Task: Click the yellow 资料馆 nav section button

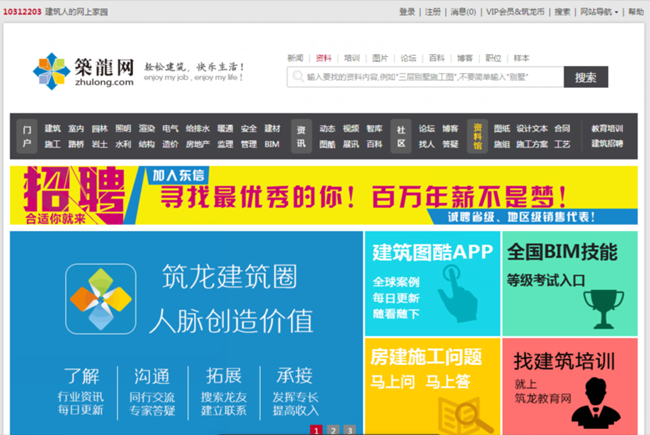Action: (x=478, y=136)
